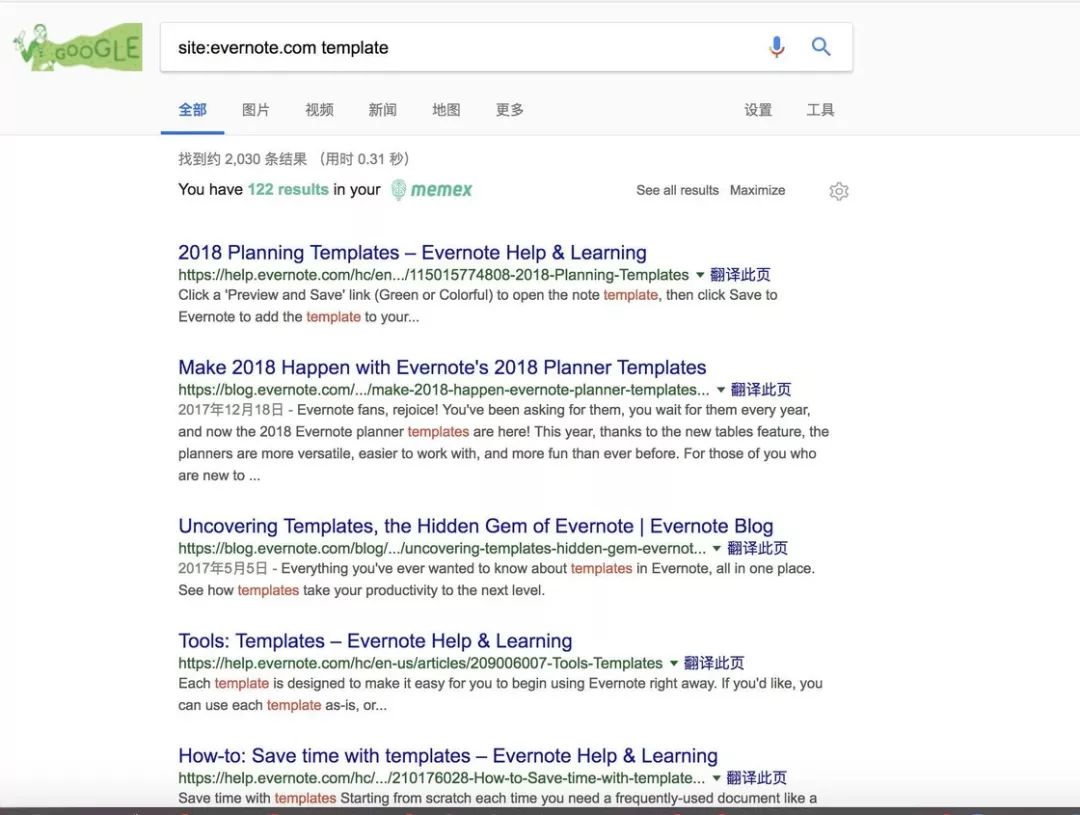
Task: Translate 'How-to: Save time' page via 翻译此页
Action: 756,778
